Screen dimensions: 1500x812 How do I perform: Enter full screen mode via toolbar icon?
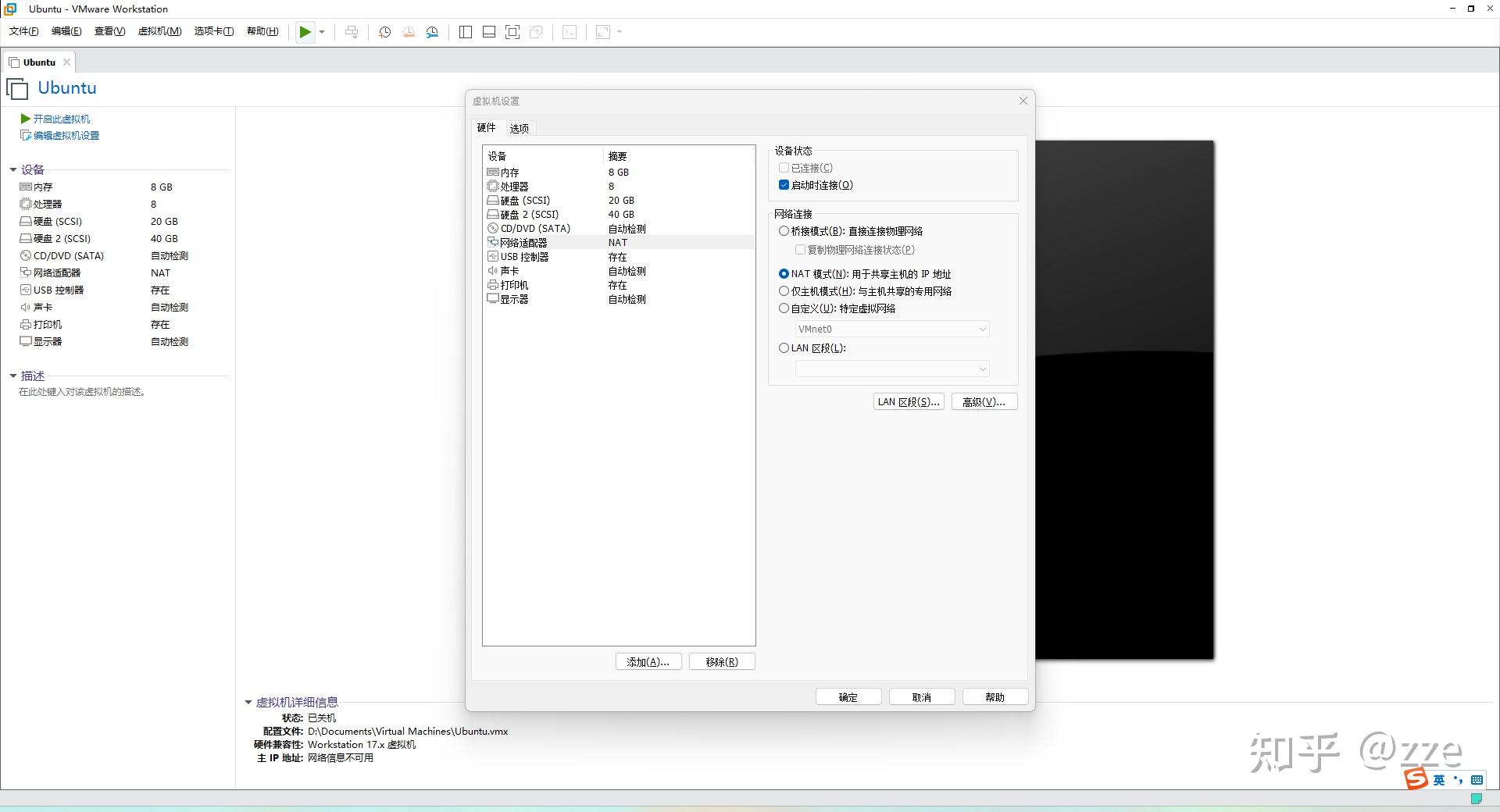click(x=512, y=32)
